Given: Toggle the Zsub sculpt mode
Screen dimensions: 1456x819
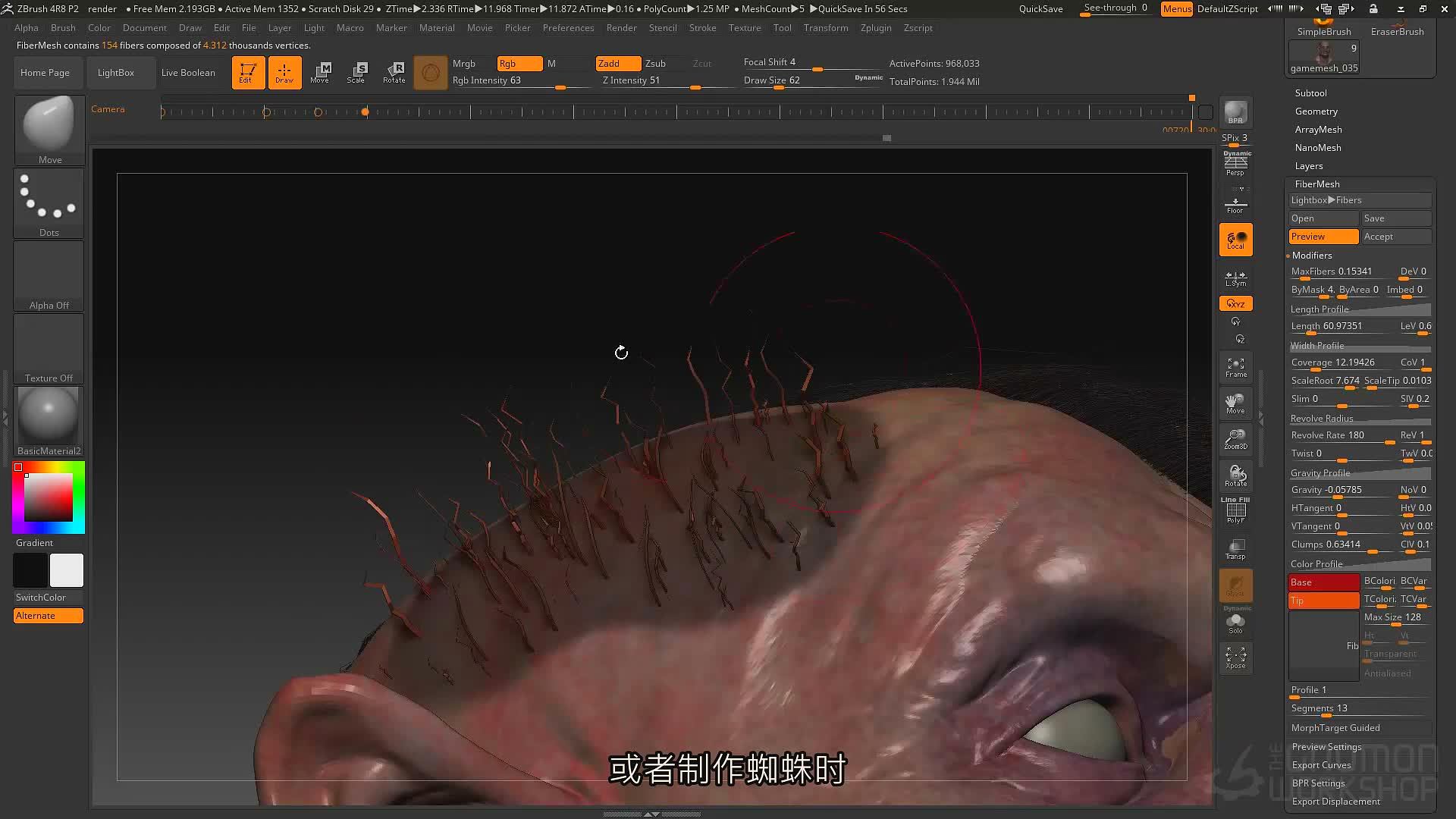Looking at the screenshot, I should click(655, 64).
